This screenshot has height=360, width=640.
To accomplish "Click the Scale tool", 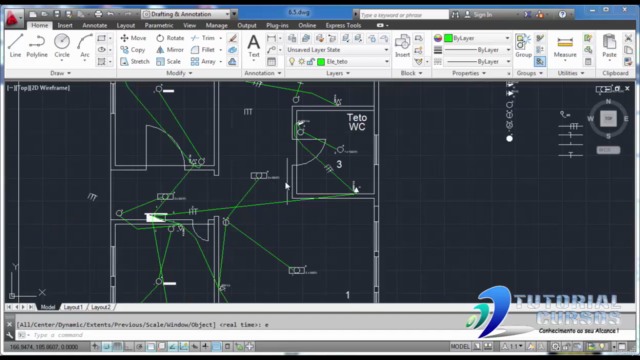I will pyautogui.click(x=169, y=61).
